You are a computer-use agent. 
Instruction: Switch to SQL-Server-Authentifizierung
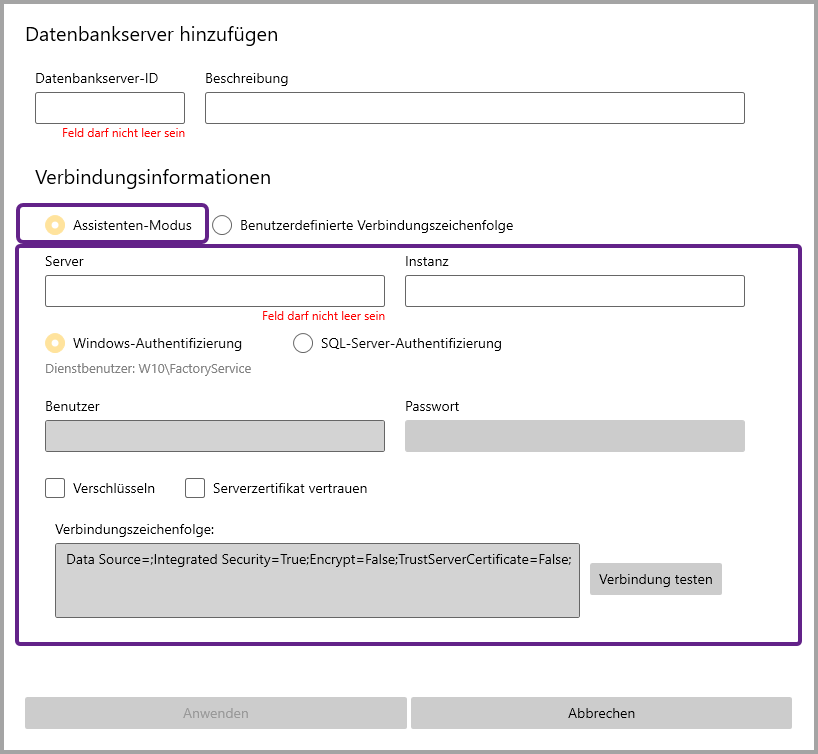point(303,343)
